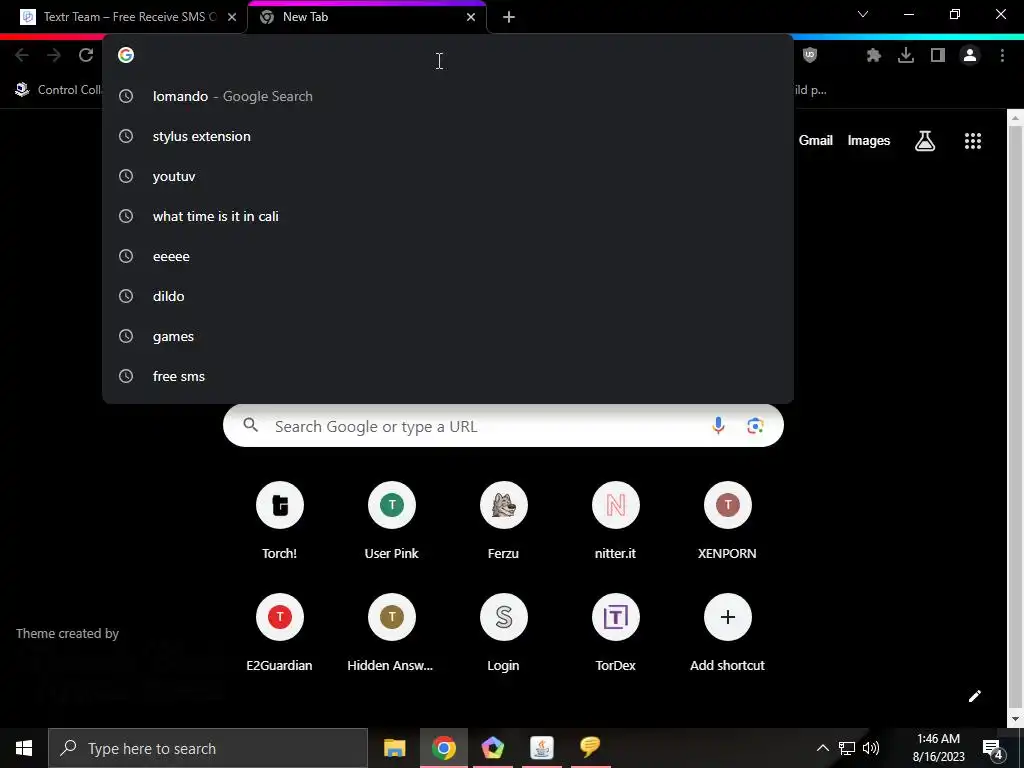Open the tab search dropdown chevron
The height and width of the screenshot is (768, 1024).
point(863,14)
